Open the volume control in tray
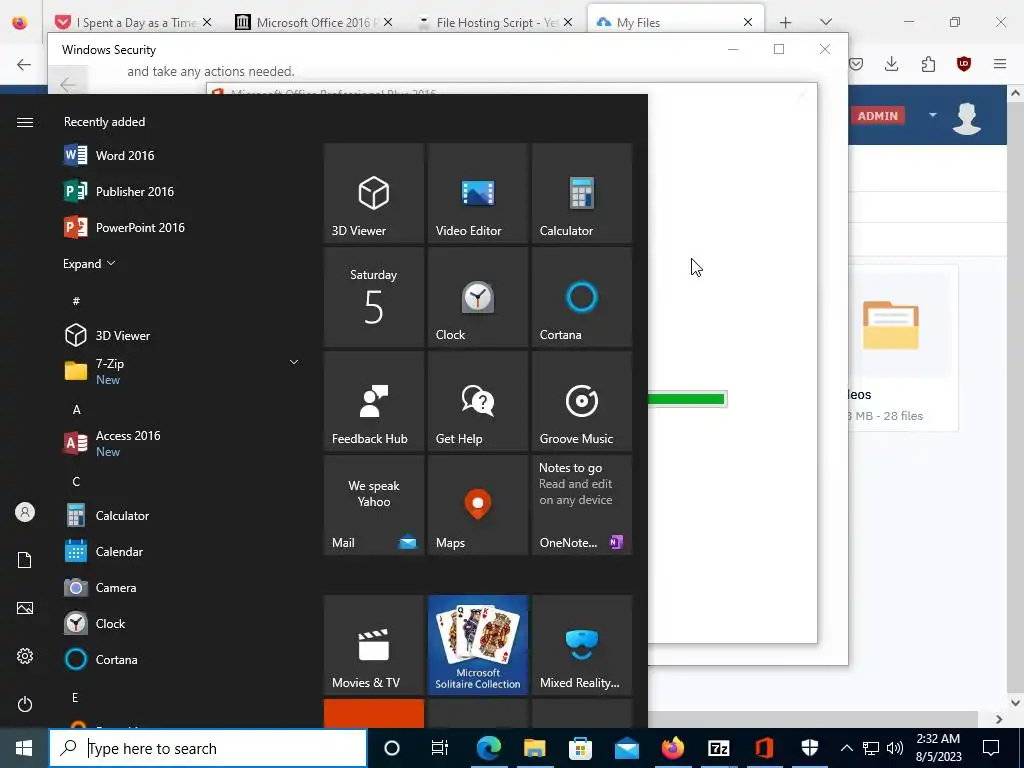The image size is (1024, 768). [895, 748]
